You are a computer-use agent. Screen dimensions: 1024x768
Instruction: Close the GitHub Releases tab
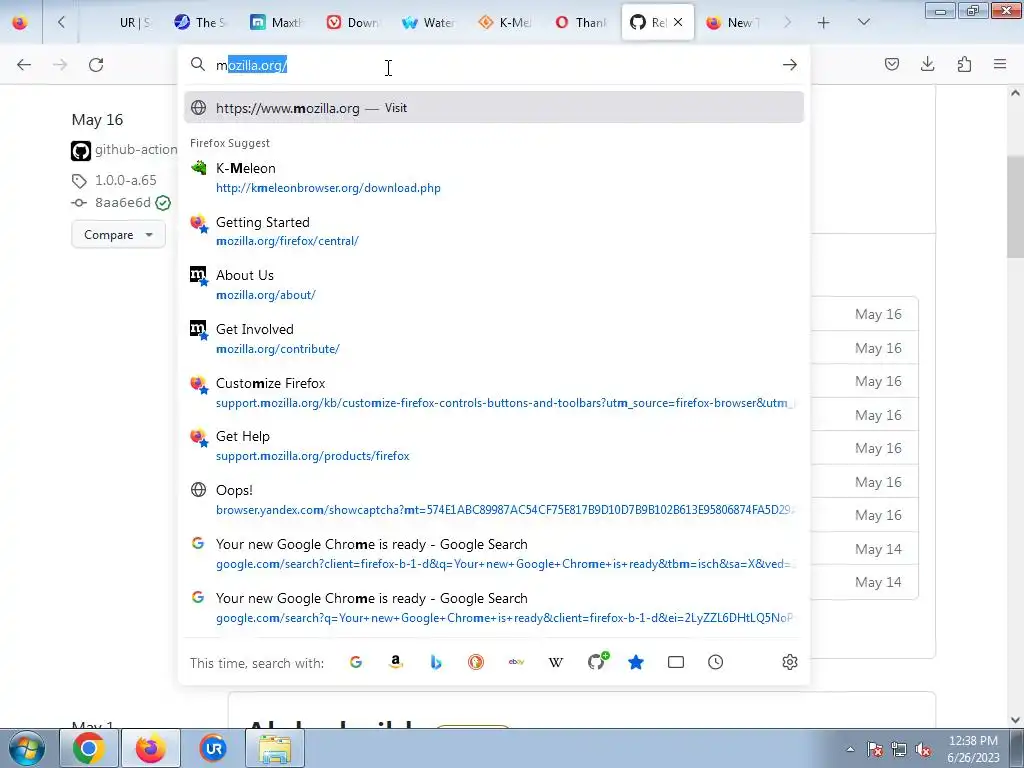coord(678,22)
